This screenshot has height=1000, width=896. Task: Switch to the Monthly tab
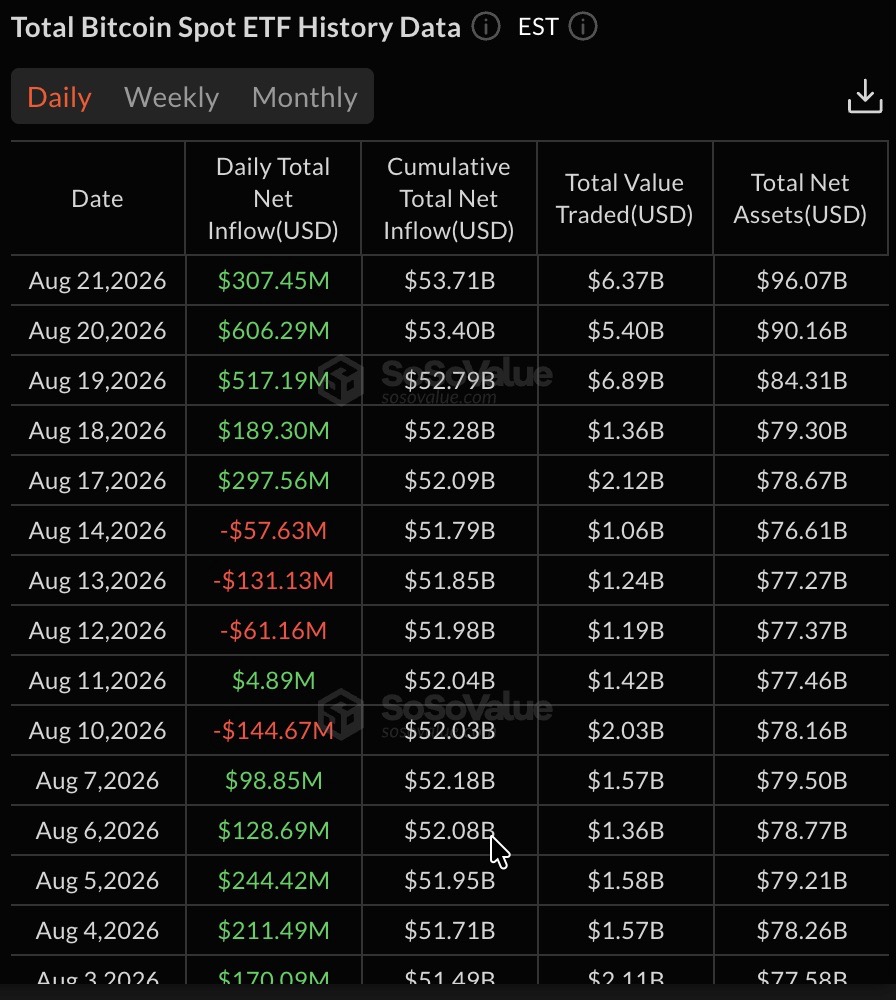305,97
